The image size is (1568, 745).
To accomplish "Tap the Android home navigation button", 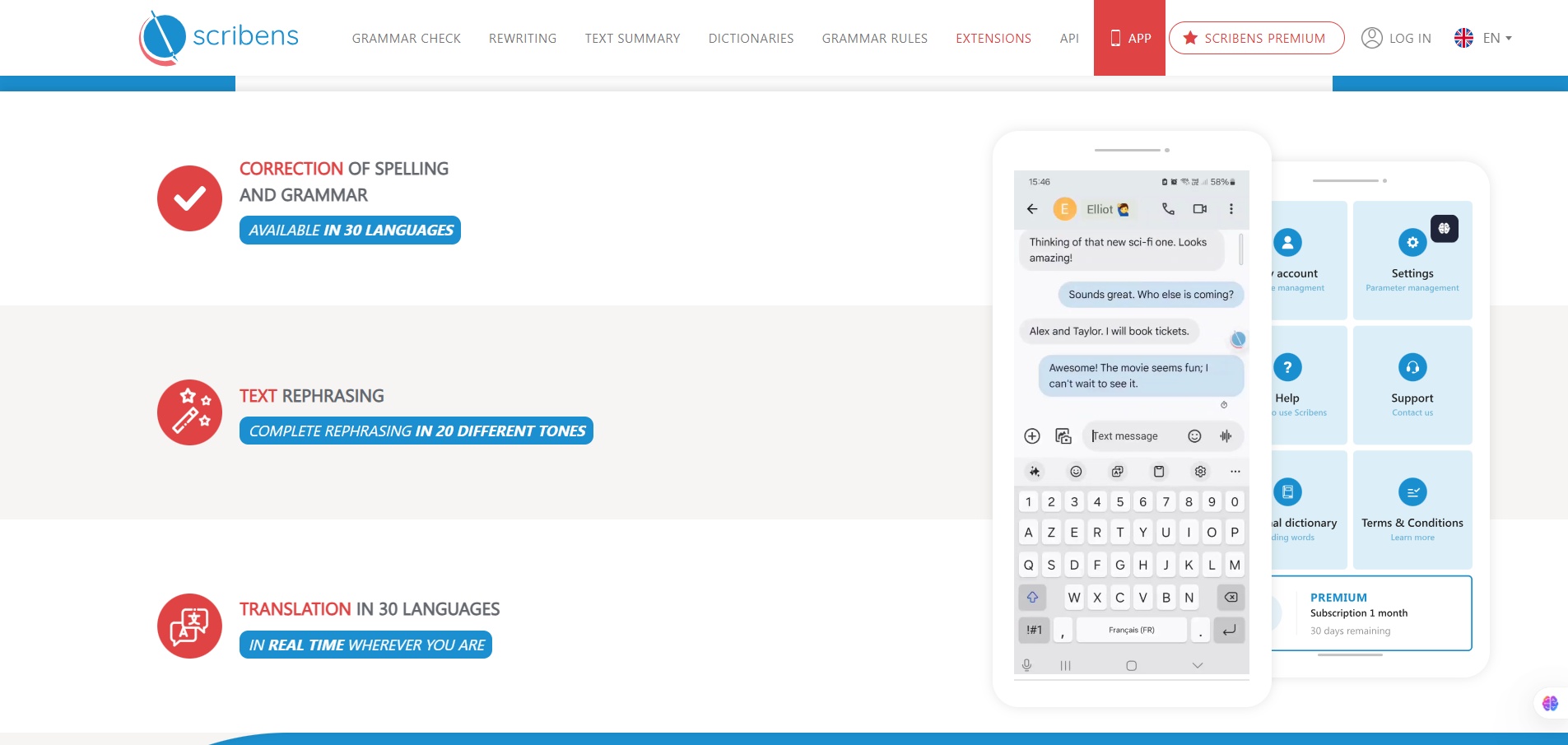I will point(1131,665).
